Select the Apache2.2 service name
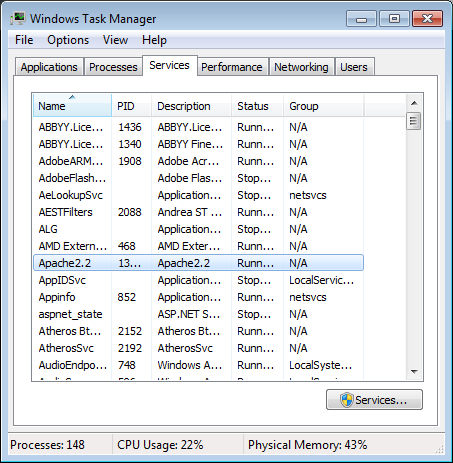Screen dimensions: 453x463 coord(65,263)
